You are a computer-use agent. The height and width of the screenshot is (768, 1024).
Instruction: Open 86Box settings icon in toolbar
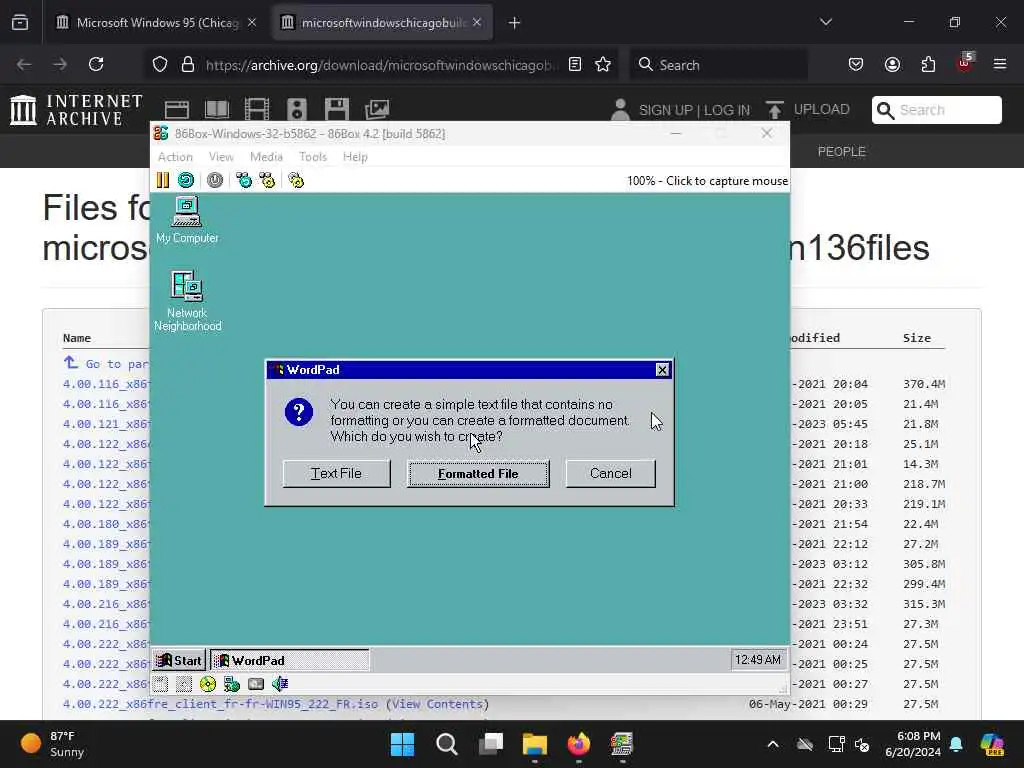[x=296, y=180]
